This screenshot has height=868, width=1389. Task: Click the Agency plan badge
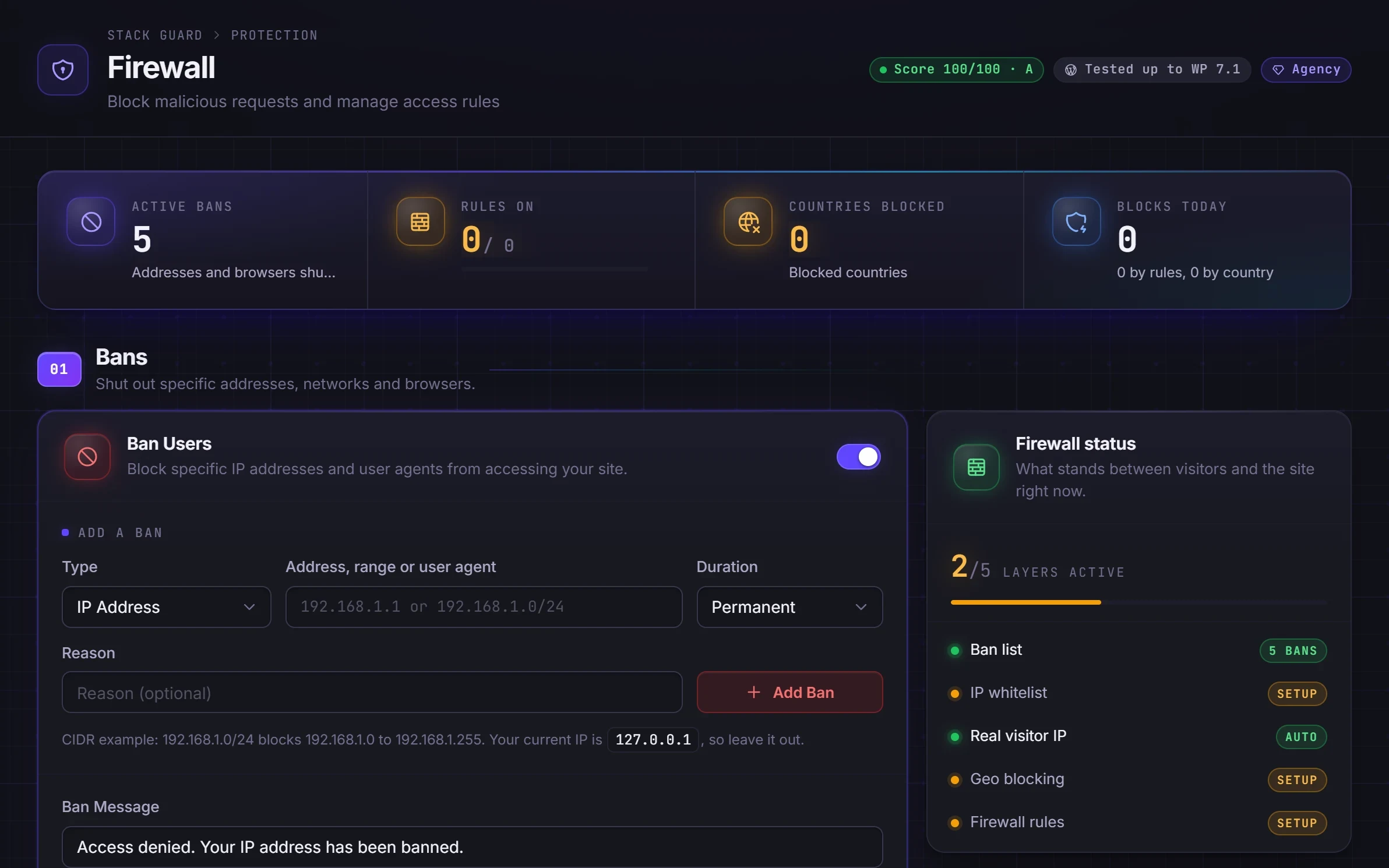[1306, 70]
